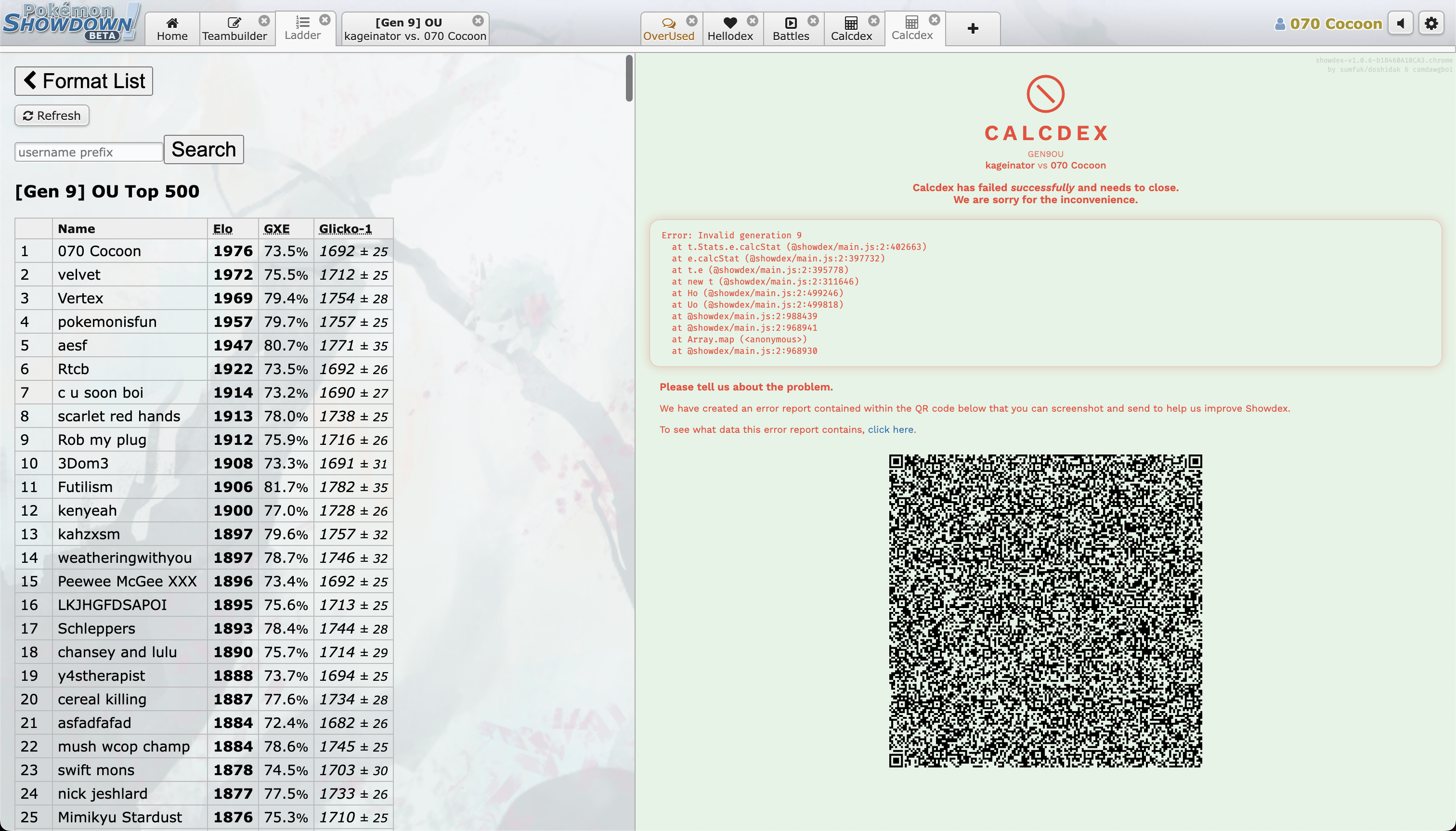The width and height of the screenshot is (1456, 831).
Task: Close the OverUsed chat tab
Action: click(692, 21)
